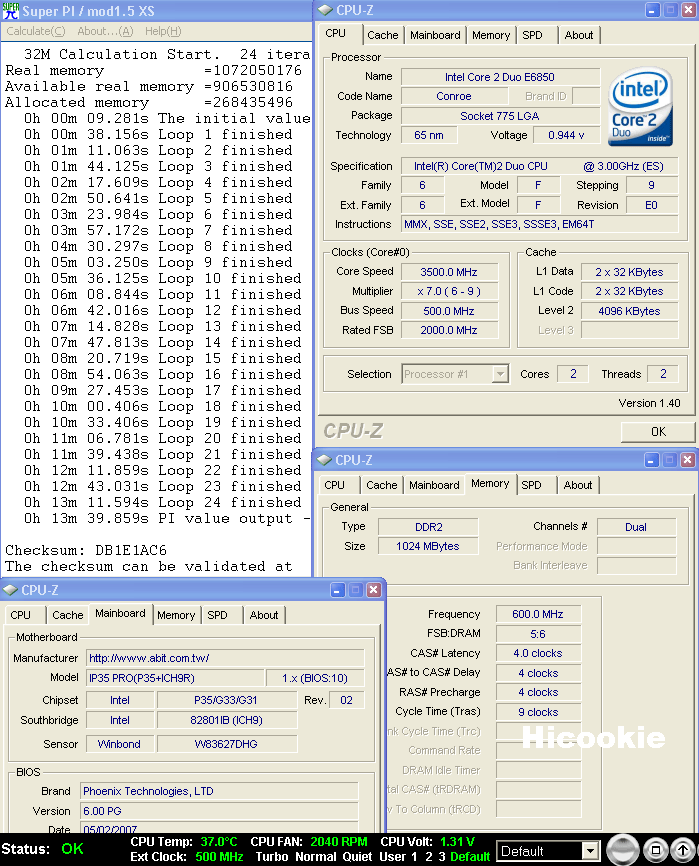
Task: Click the Sensor W83627DHG value
Action: click(x=226, y=744)
